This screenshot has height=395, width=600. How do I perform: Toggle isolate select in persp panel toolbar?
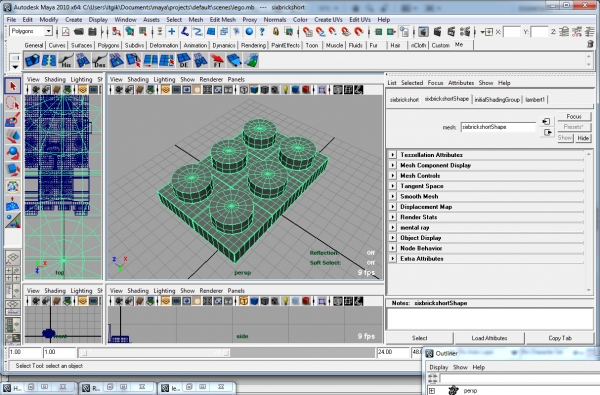pos(322,90)
